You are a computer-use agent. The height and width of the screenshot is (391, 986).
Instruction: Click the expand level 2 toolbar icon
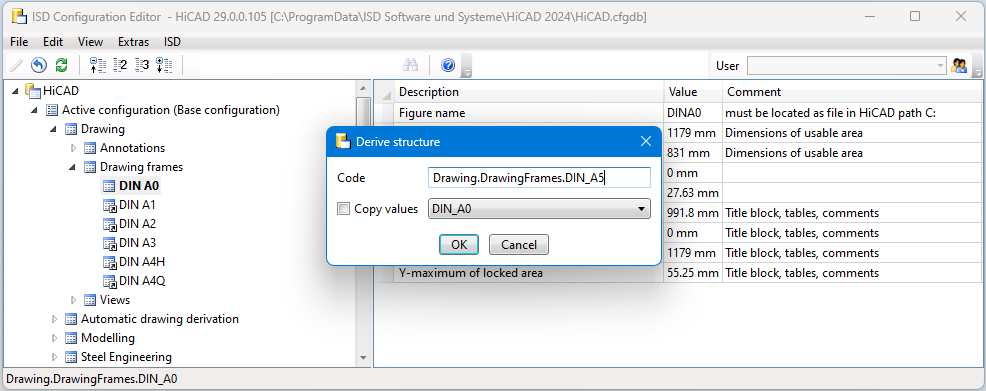(x=119, y=65)
